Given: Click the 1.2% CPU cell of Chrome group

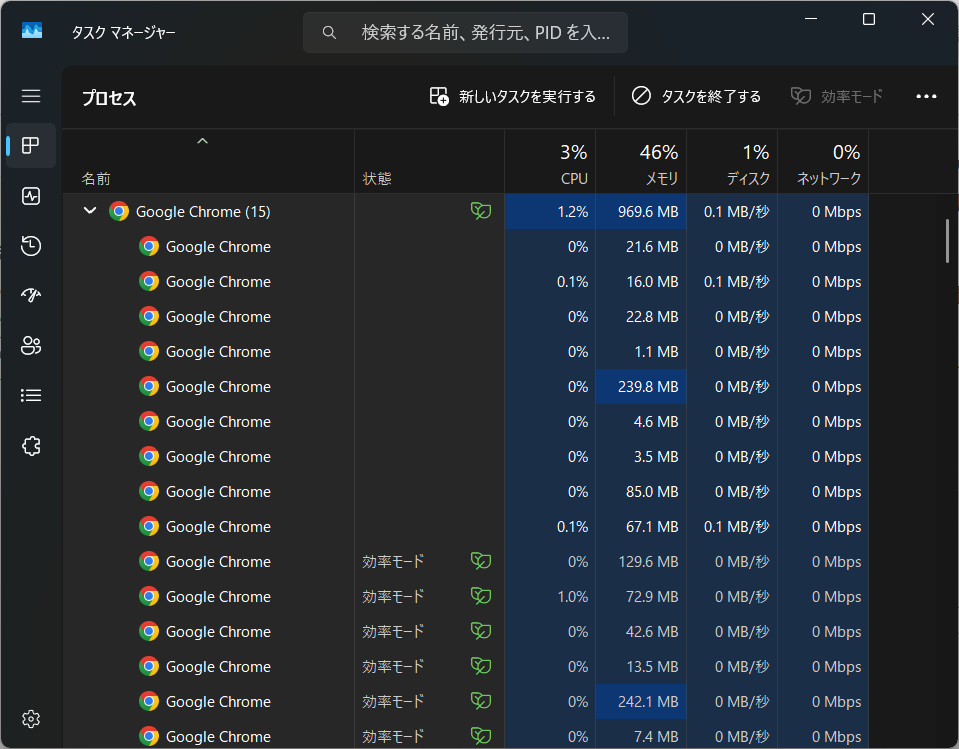Looking at the screenshot, I should (550, 212).
